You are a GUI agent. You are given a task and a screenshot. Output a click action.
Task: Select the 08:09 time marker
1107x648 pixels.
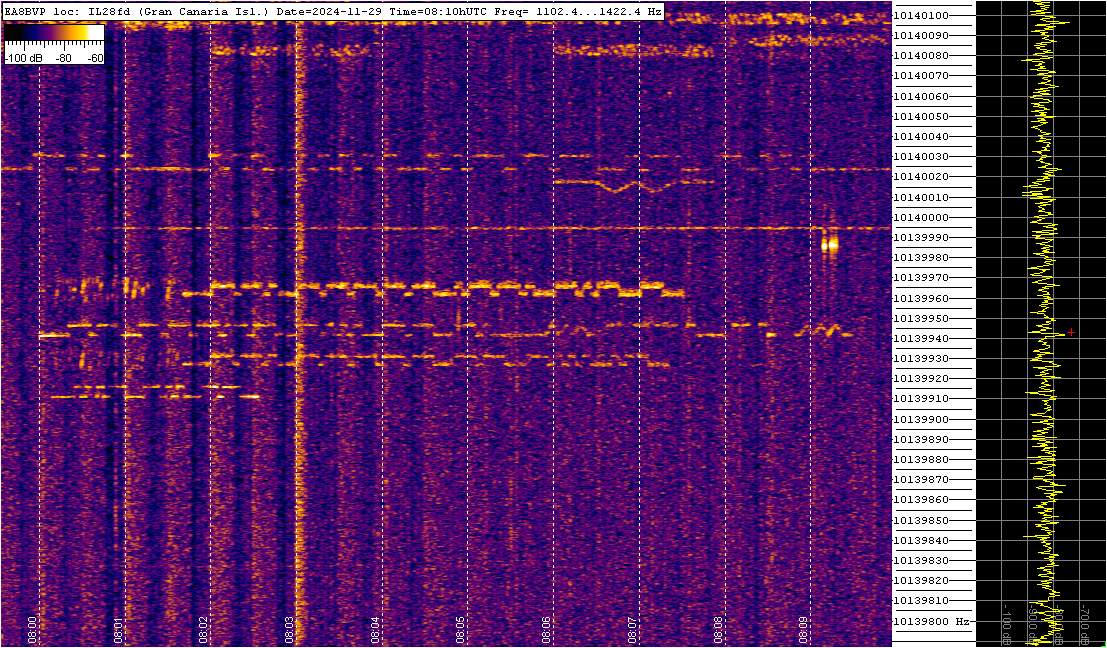[x=803, y=629]
